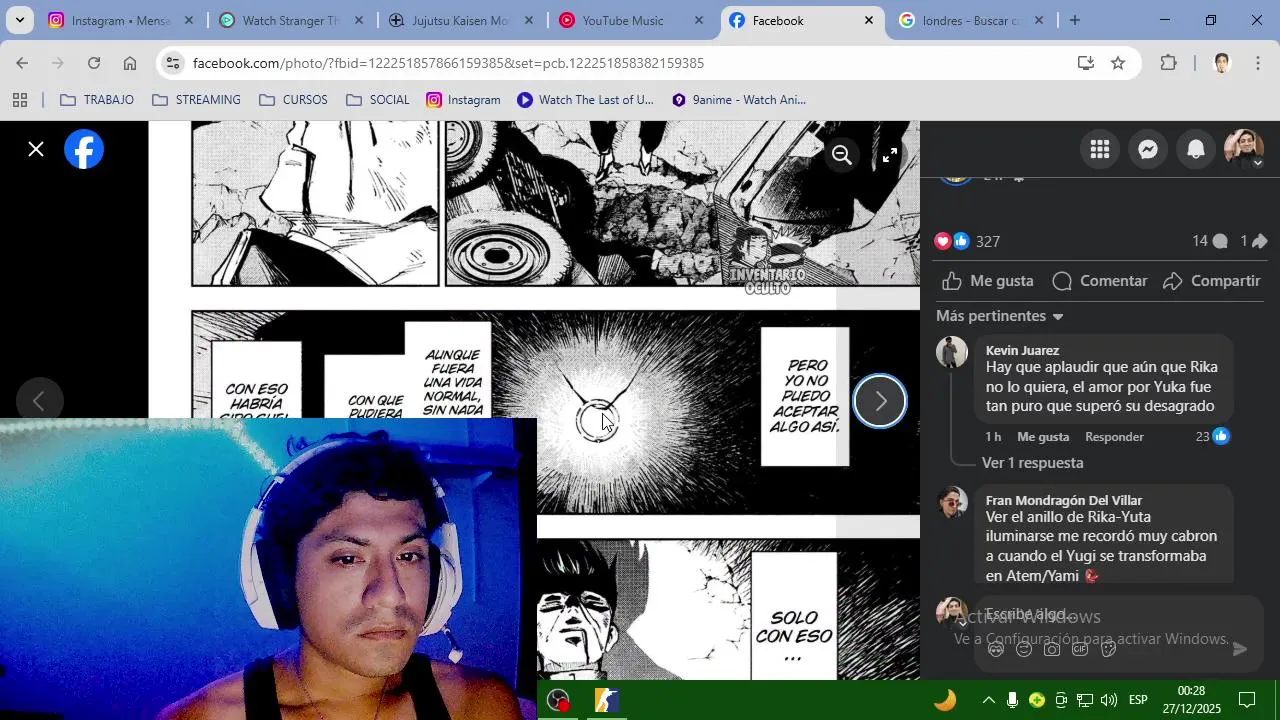Show the next photo with right arrow

pos(880,401)
